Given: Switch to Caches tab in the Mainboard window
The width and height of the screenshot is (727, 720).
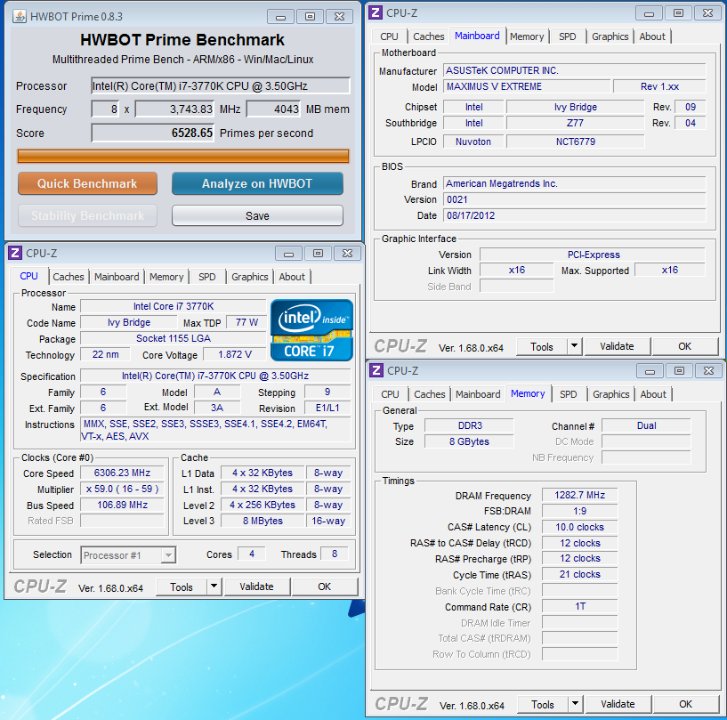Looking at the screenshot, I should coord(428,37).
